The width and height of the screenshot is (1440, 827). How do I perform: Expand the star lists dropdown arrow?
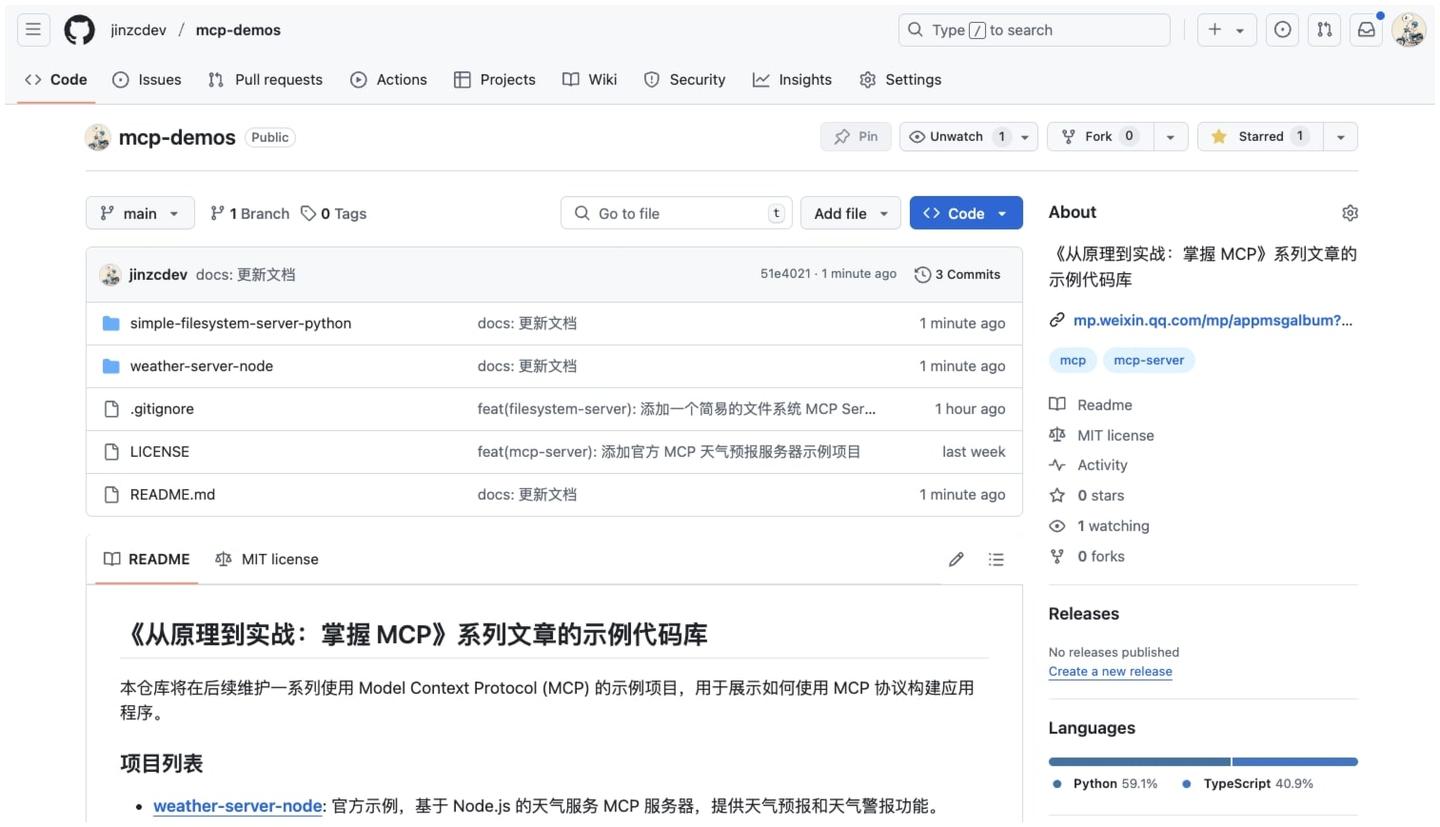[x=1340, y=137]
